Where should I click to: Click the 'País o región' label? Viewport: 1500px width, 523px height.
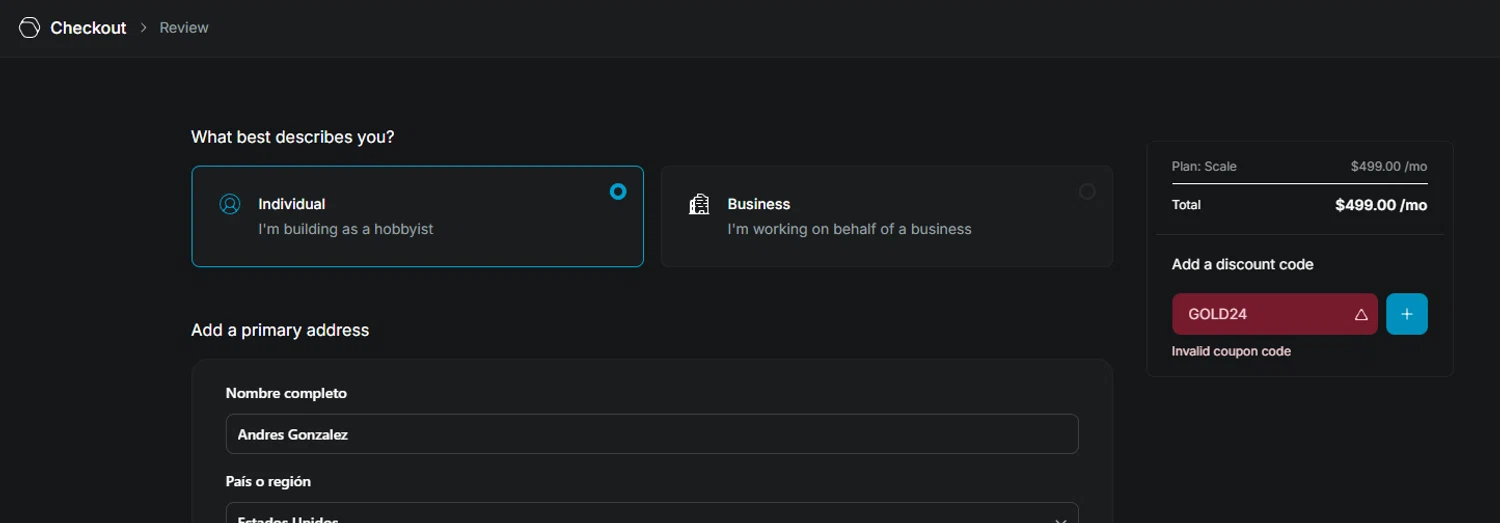tap(268, 481)
